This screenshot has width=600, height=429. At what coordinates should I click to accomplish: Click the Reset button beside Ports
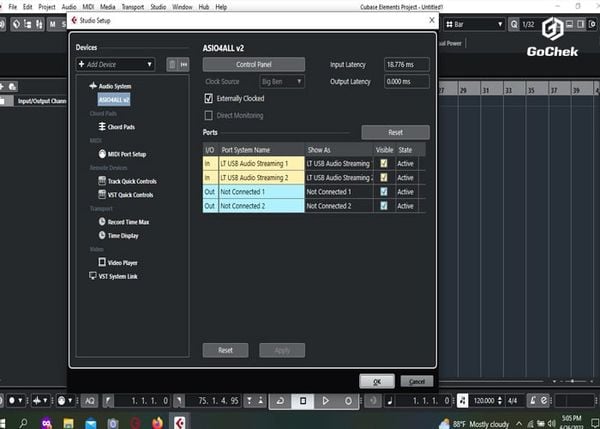click(395, 132)
